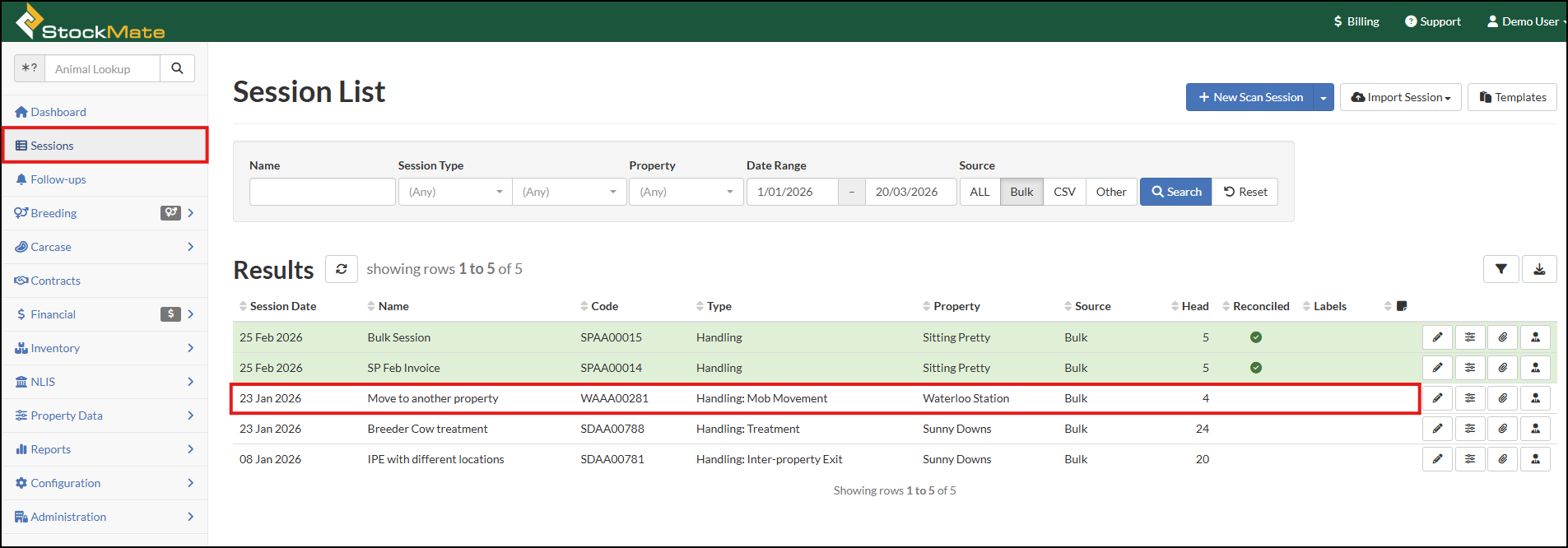
Task: Expand the New Scan Session dropdown arrow
Action: (x=1324, y=97)
